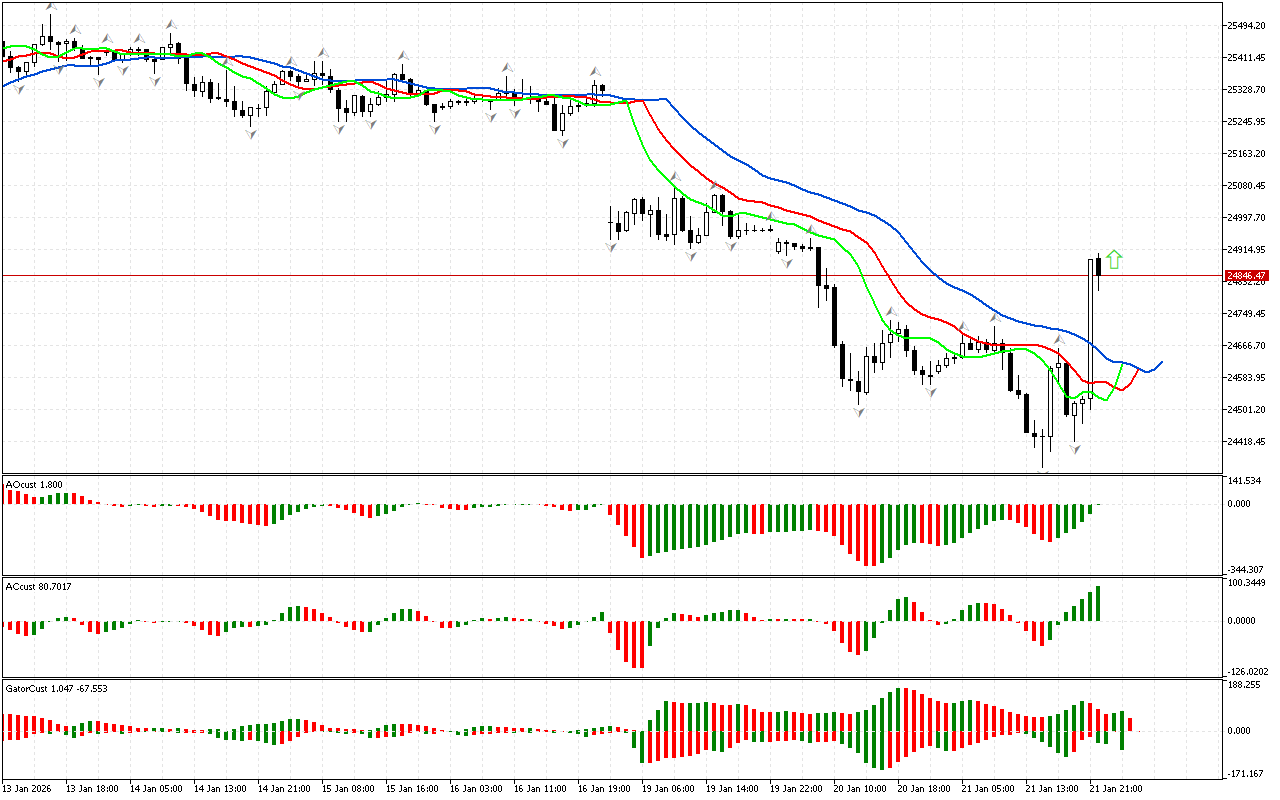Click the 141.534 AOcust scale value

[1246, 481]
